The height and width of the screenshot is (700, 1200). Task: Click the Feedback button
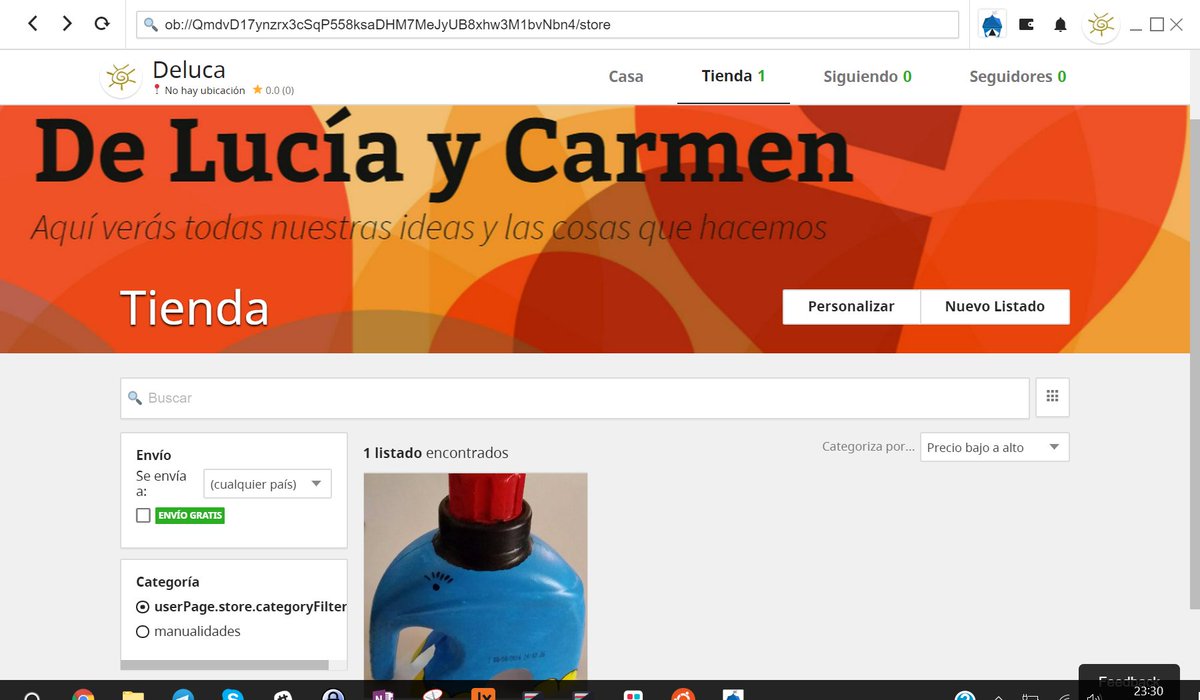point(1129,680)
